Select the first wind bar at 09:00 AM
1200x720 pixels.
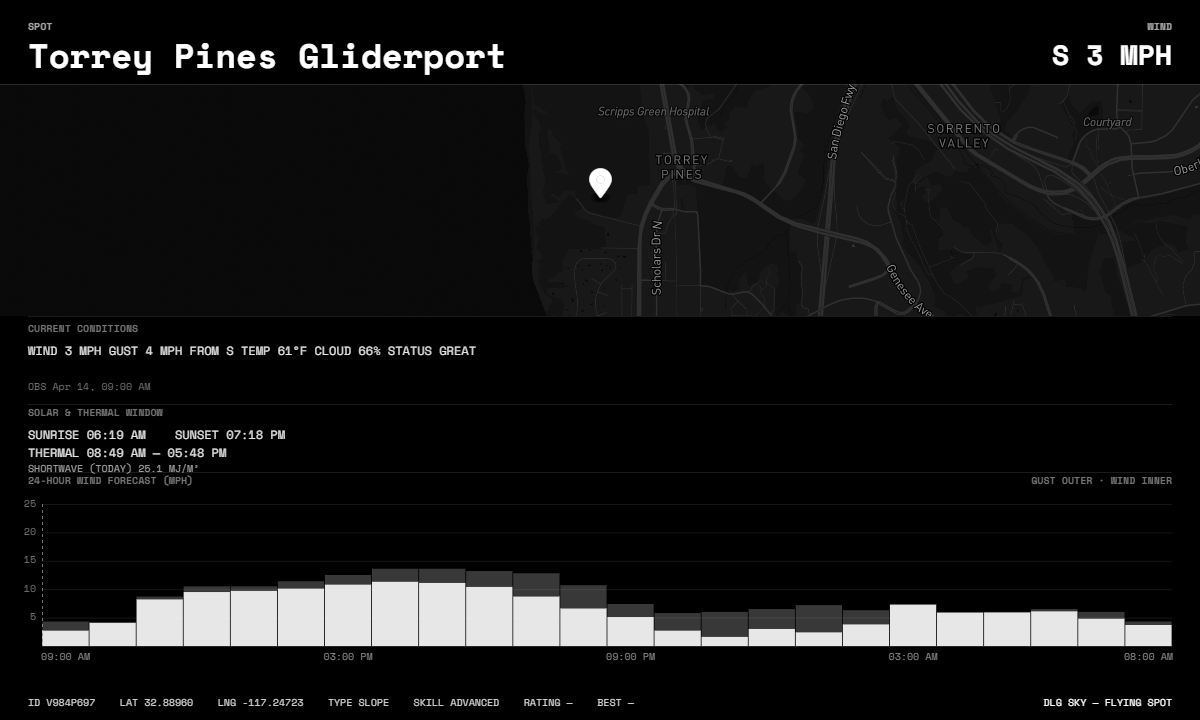tap(65, 636)
